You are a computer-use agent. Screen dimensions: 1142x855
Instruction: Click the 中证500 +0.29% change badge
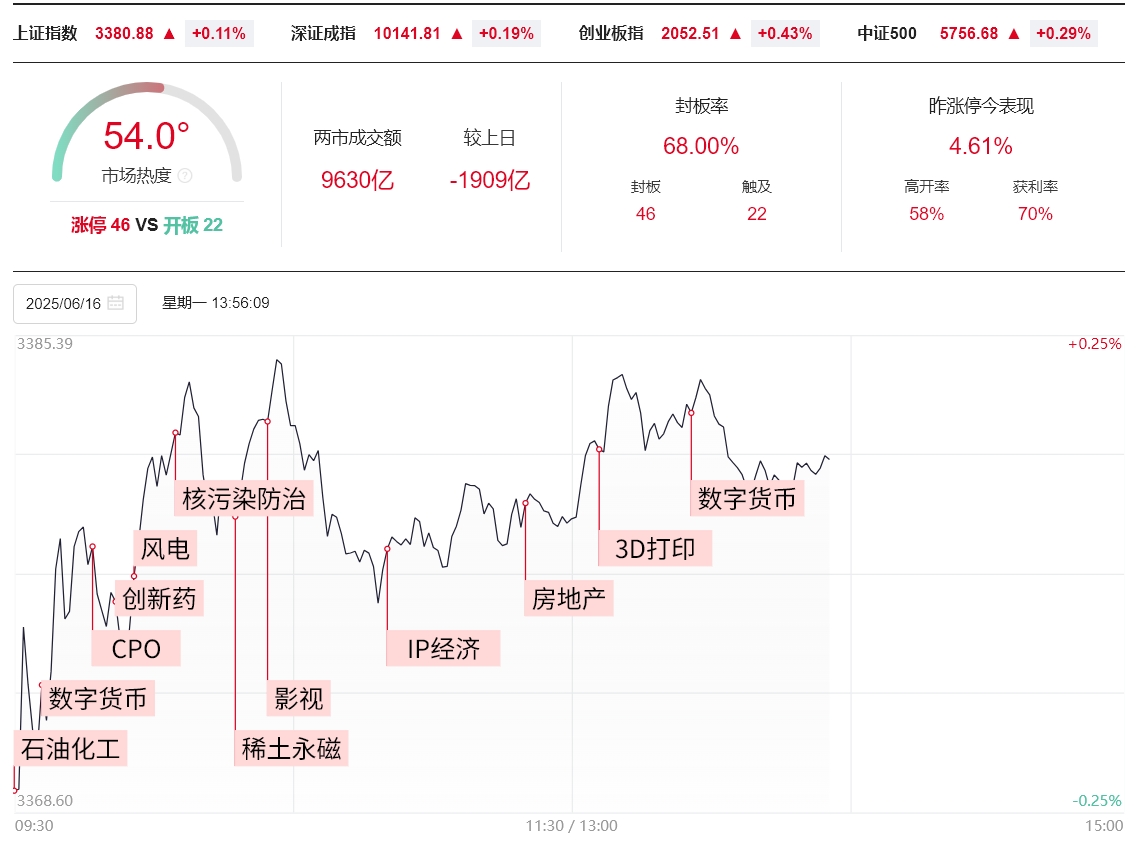[x=1063, y=33]
